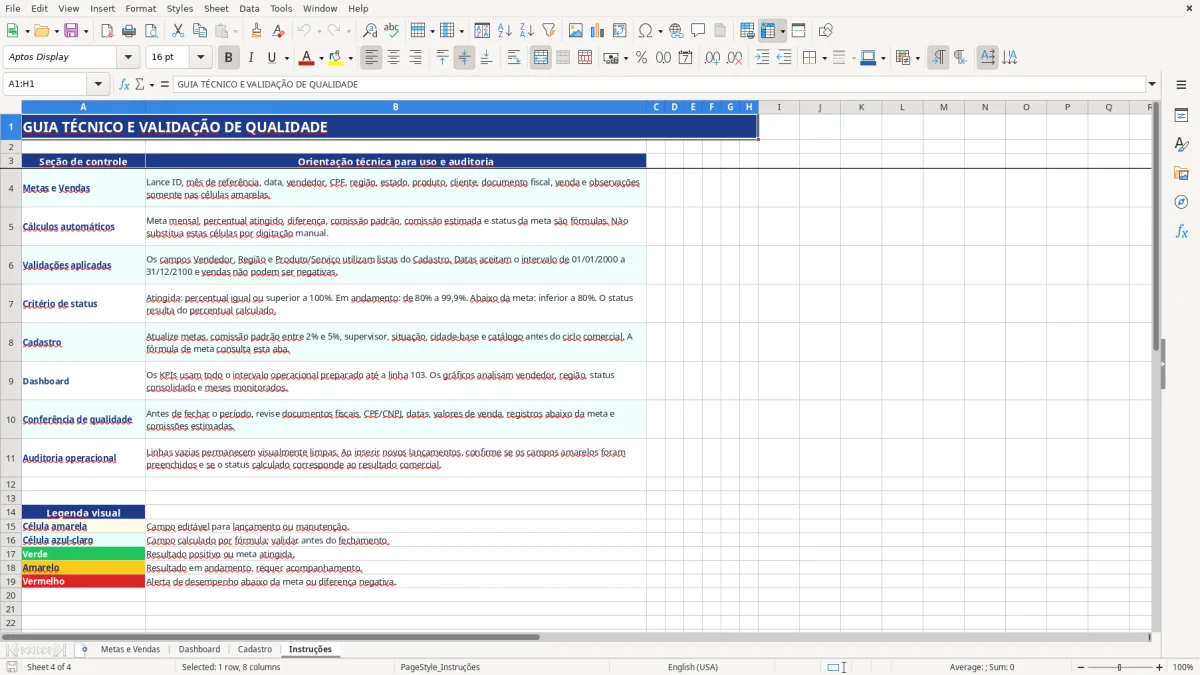
Task: Format cell as date
Action: pos(685,58)
